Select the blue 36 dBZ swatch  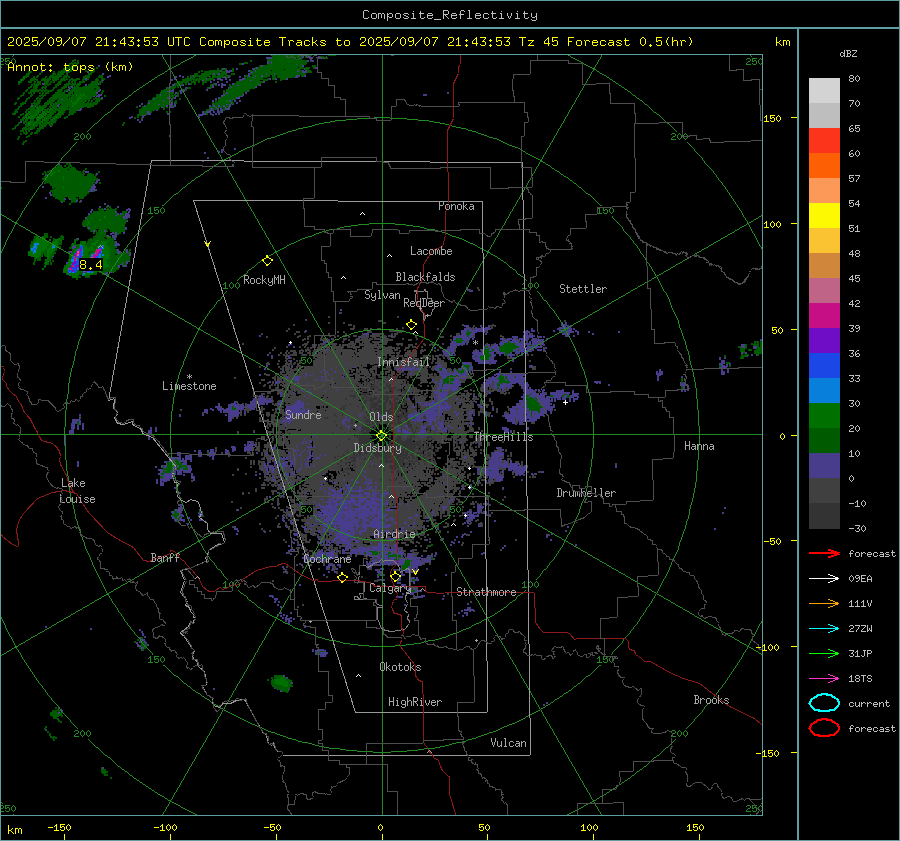(x=824, y=365)
